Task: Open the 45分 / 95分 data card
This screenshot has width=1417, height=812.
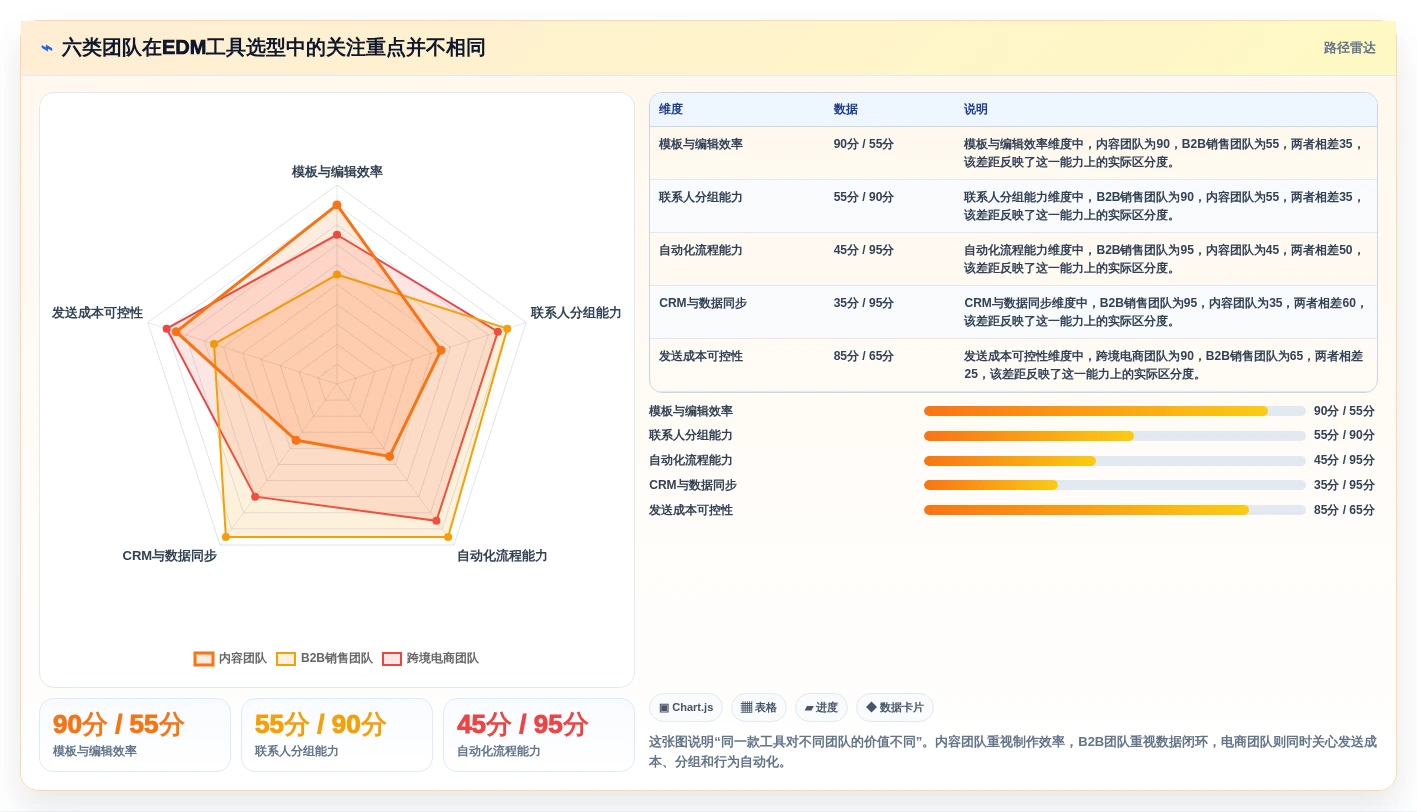Action: (x=539, y=735)
